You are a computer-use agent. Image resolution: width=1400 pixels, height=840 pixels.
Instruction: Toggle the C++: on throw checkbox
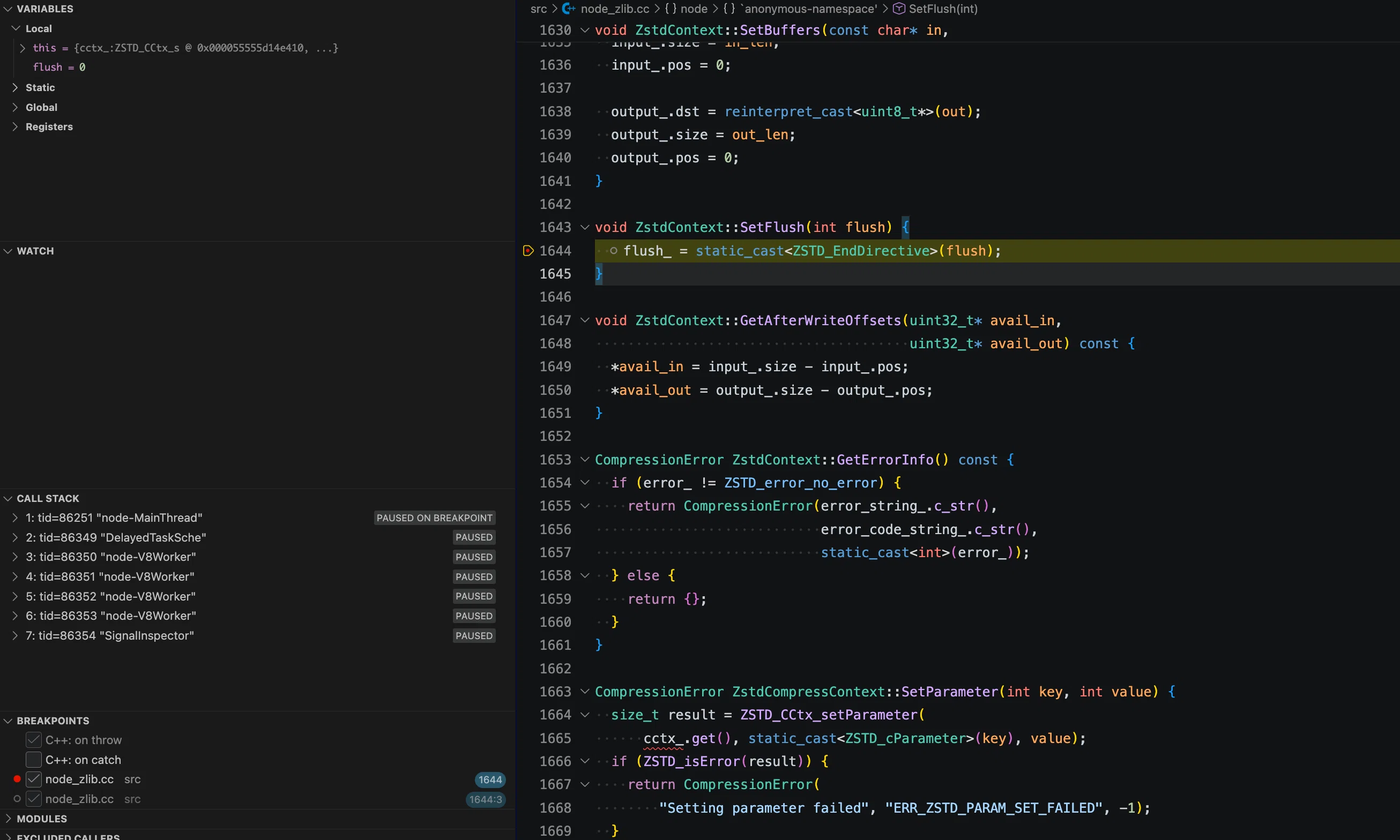pyautogui.click(x=34, y=740)
